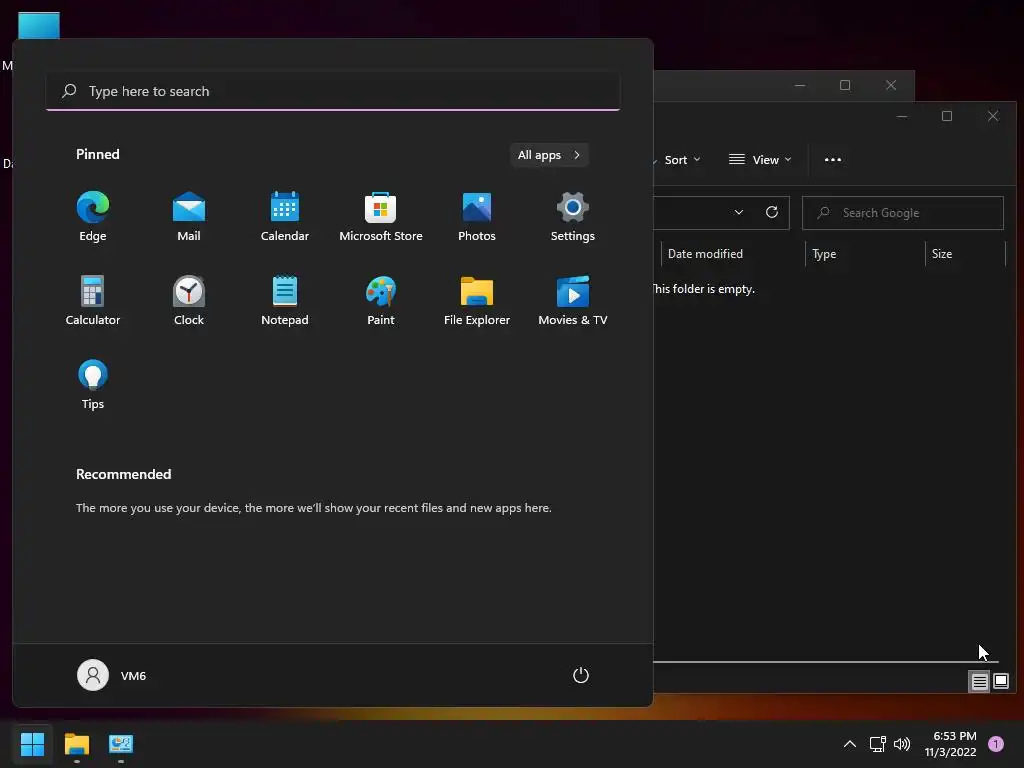
Task: Open See more options in File Explorer
Action: [833, 160]
